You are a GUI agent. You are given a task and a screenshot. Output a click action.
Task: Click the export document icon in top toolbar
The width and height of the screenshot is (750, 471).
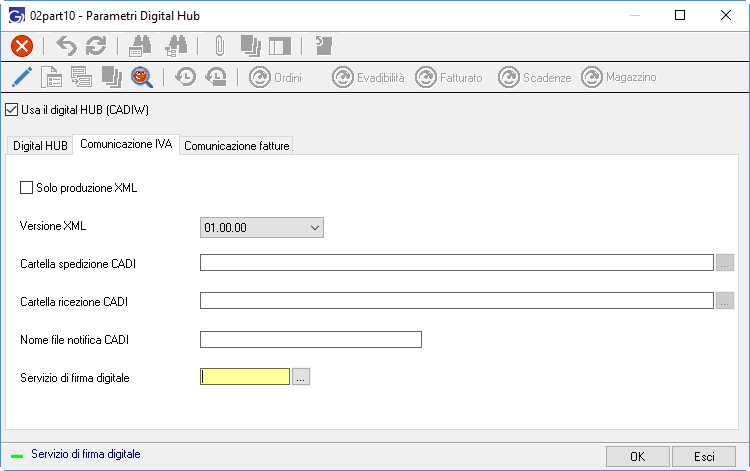point(324,46)
